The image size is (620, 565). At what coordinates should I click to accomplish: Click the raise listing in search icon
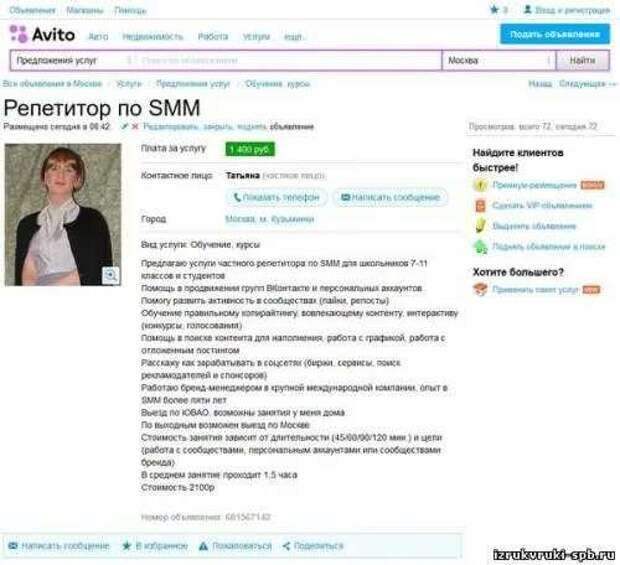(x=480, y=247)
